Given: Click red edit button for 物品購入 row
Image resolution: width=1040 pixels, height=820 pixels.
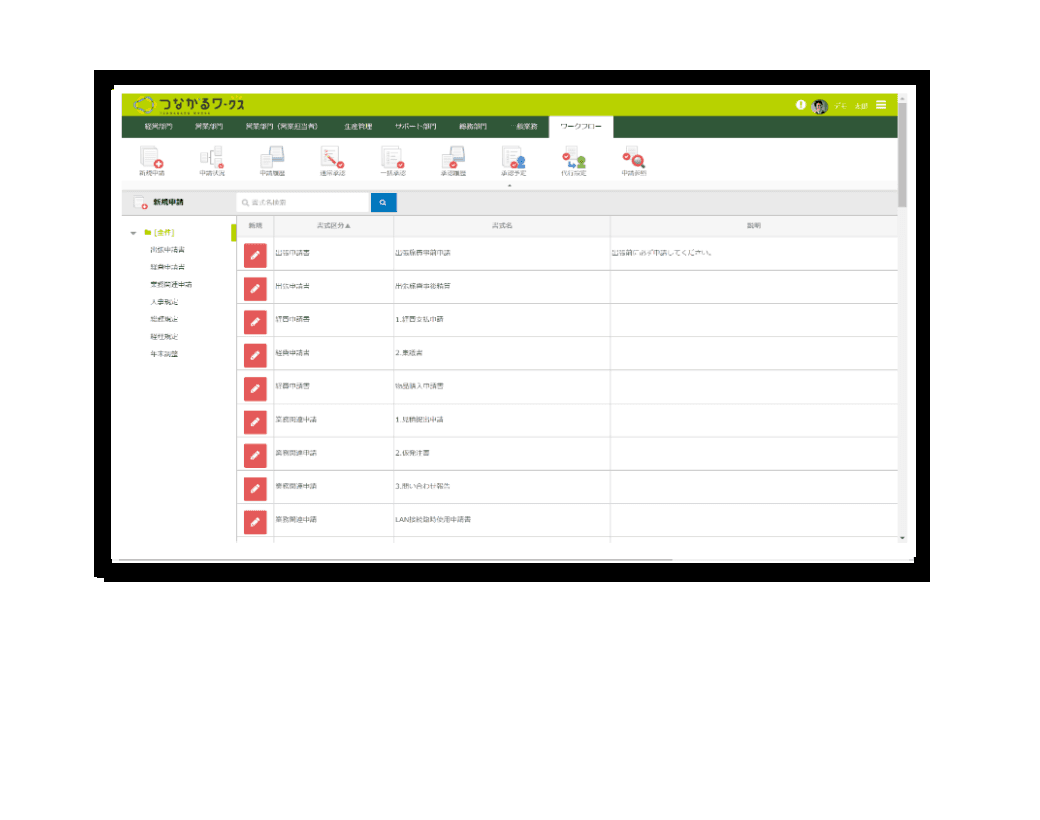Looking at the screenshot, I should pos(255,387).
